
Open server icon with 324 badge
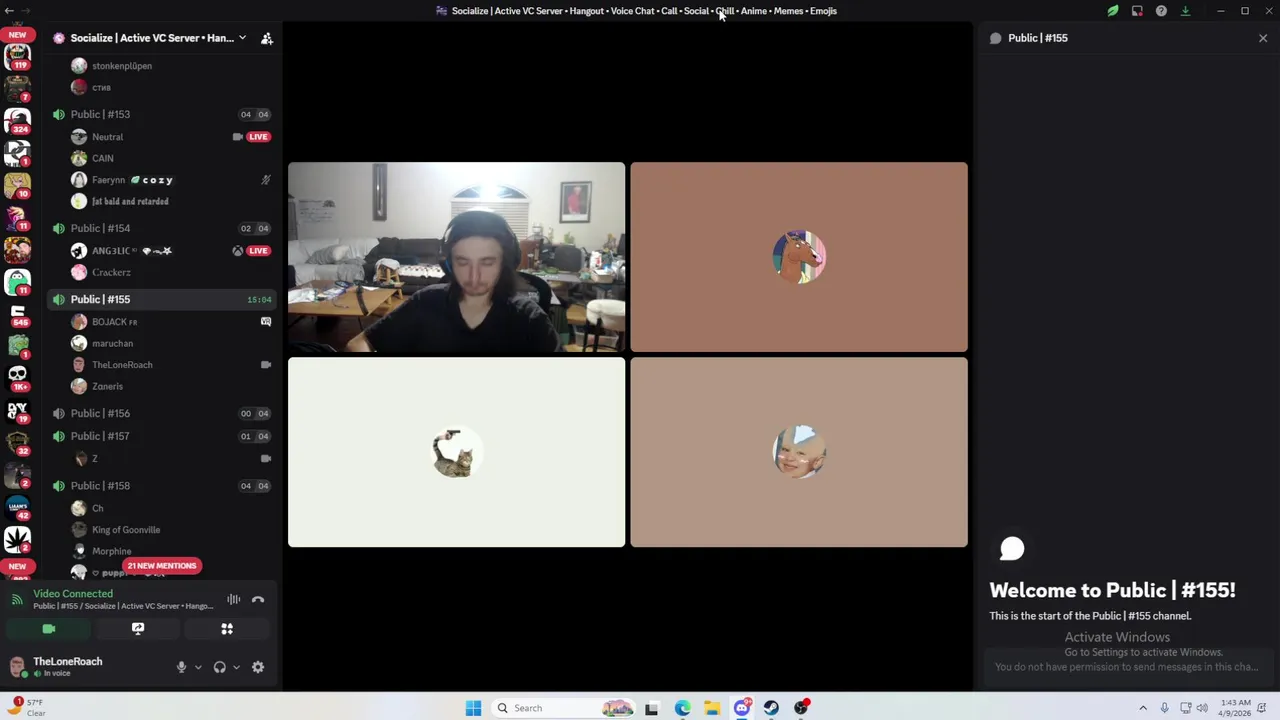[17, 121]
